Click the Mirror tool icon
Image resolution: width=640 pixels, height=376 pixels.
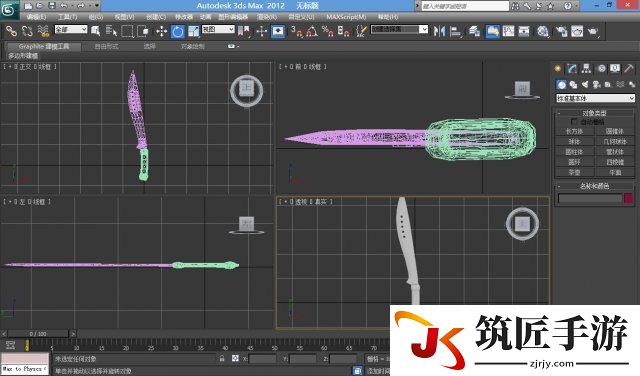(x=439, y=31)
